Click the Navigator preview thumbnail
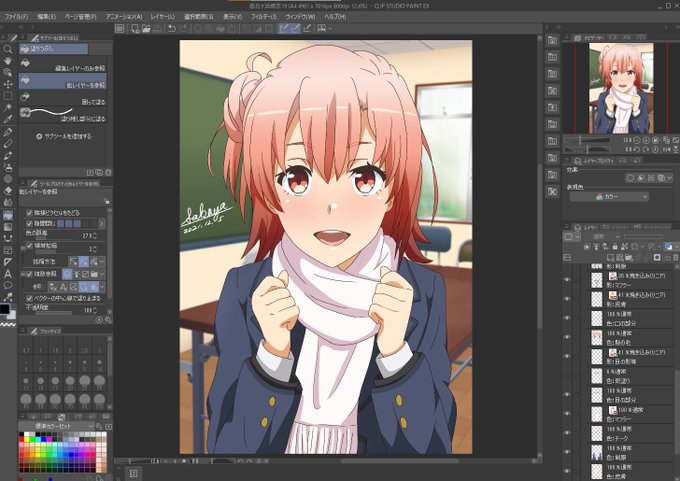680x481 pixels. (x=621, y=88)
